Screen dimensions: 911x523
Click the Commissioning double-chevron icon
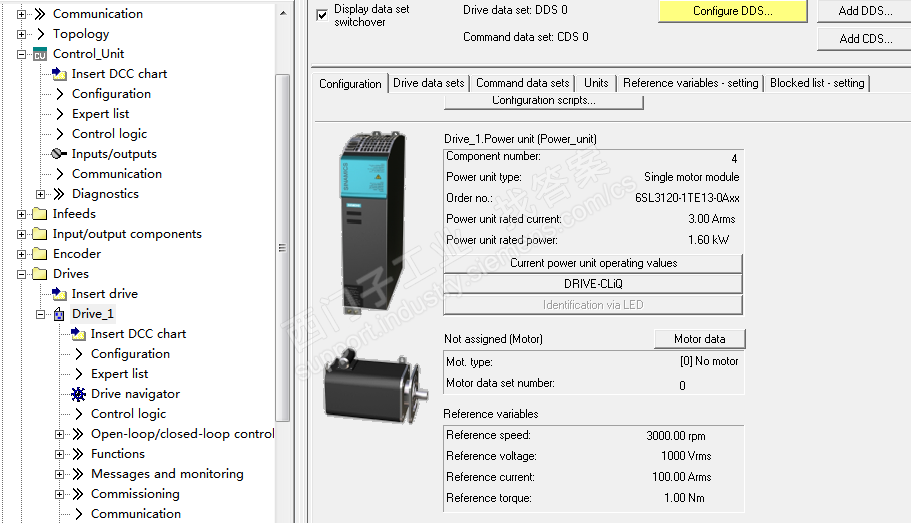click(78, 494)
